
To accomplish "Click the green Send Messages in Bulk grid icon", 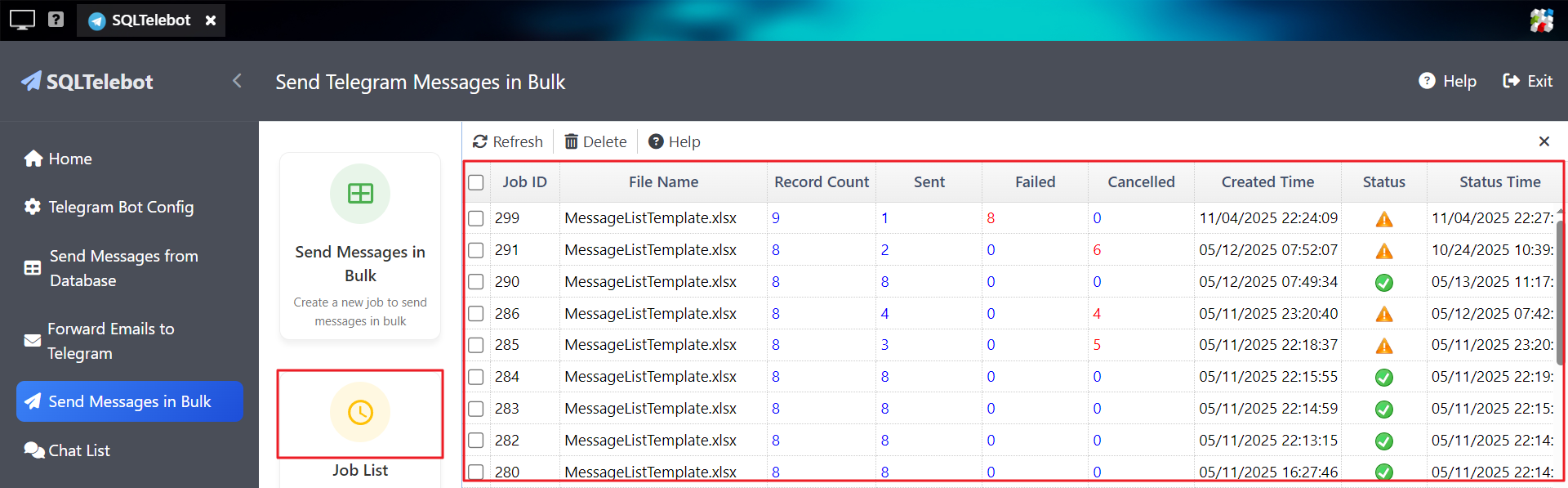I will point(360,194).
